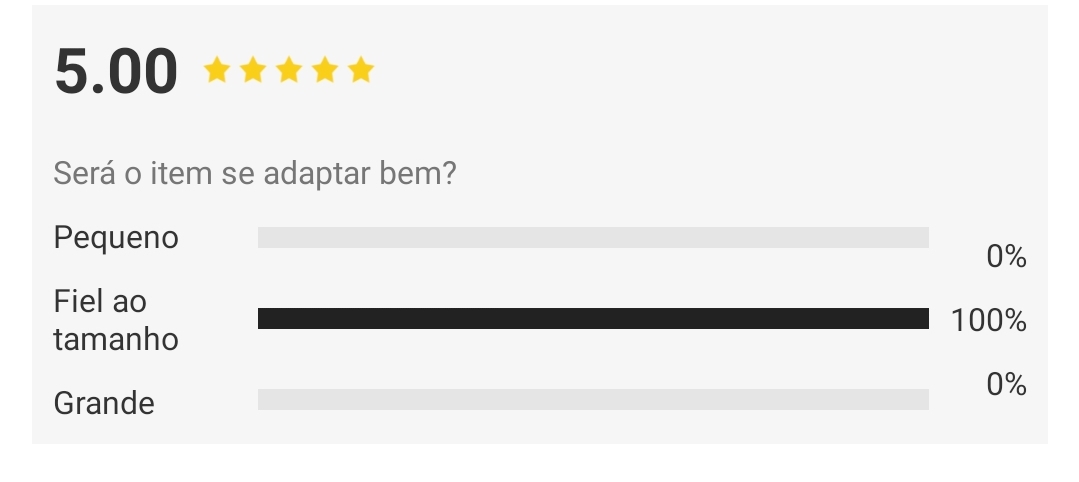This screenshot has height=482, width=1079.
Task: Click the 0% value for Grande
Action: [1006, 384]
